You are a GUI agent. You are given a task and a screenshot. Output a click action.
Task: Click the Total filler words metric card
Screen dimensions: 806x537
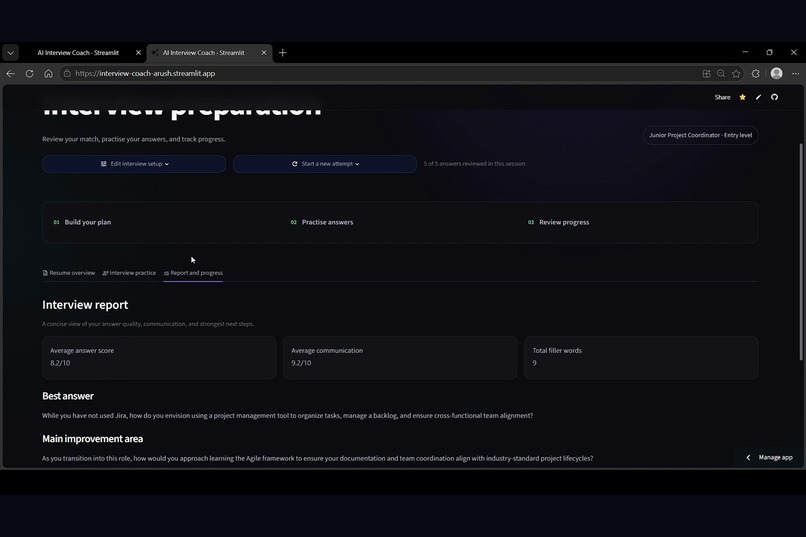641,358
